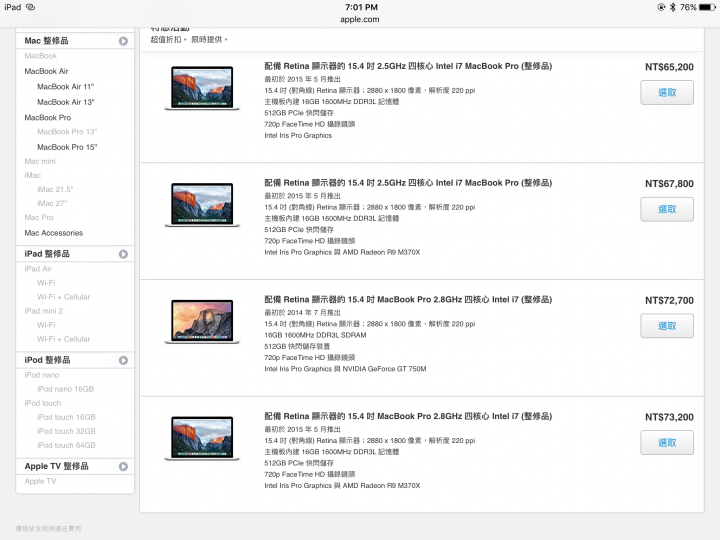Tap the battery indicator icon
The height and width of the screenshot is (540, 720).
click(x=708, y=7)
